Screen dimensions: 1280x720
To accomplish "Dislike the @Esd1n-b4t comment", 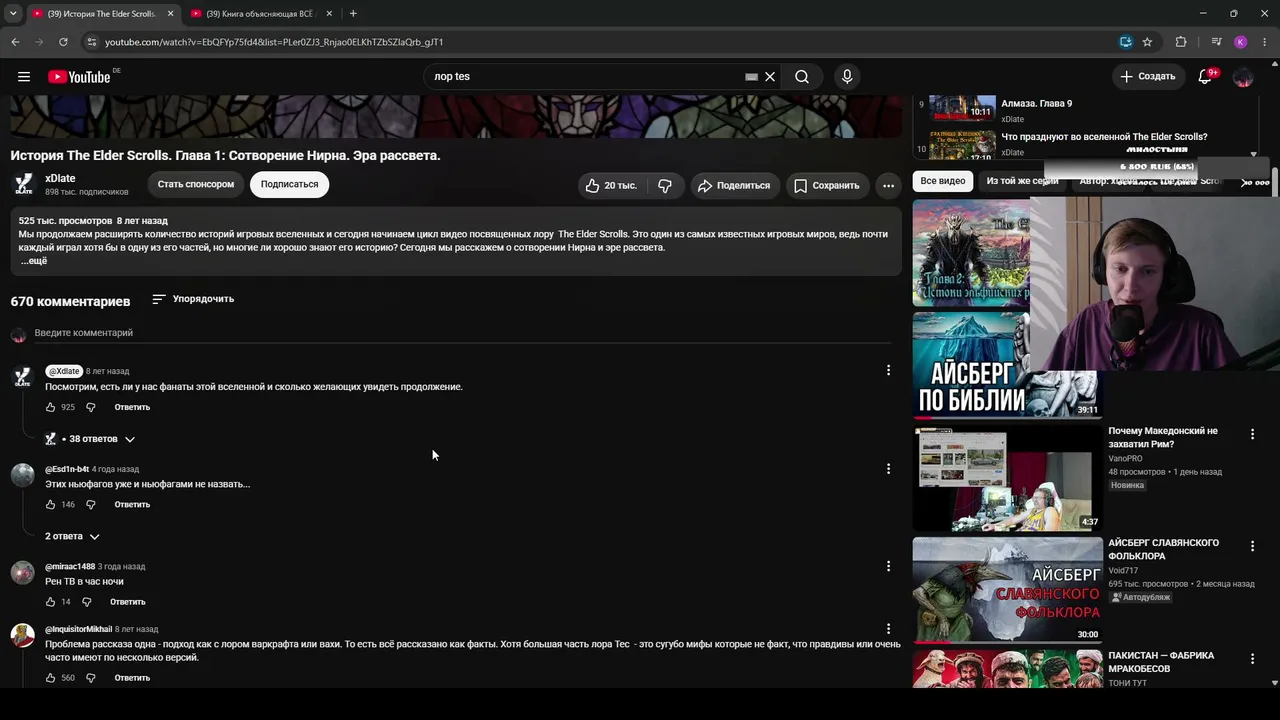I will click(91, 505).
